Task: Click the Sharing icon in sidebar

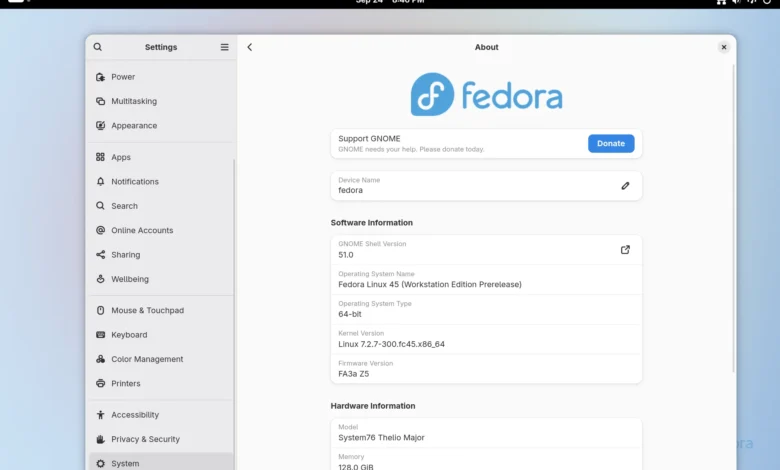Action: click(100, 254)
